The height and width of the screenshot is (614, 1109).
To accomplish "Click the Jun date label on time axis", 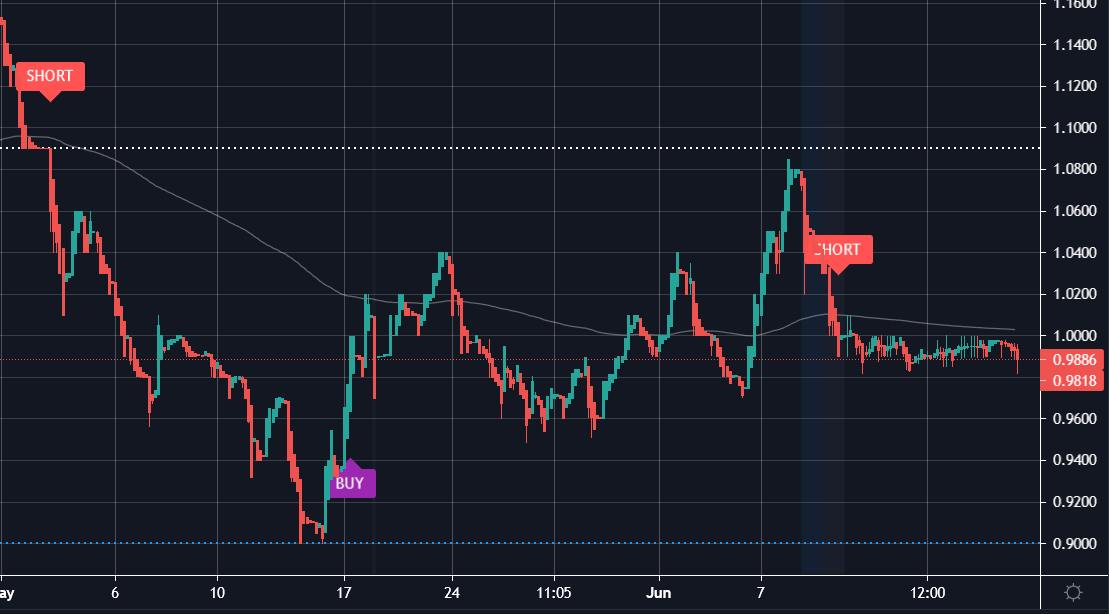I will (x=659, y=591).
